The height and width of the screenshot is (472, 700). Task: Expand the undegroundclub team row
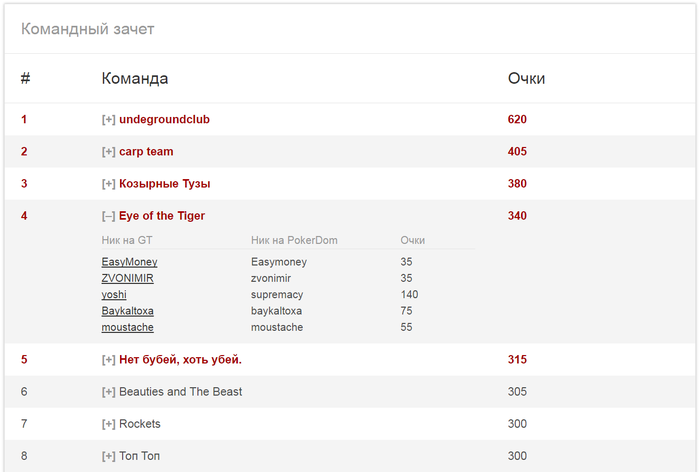108,120
